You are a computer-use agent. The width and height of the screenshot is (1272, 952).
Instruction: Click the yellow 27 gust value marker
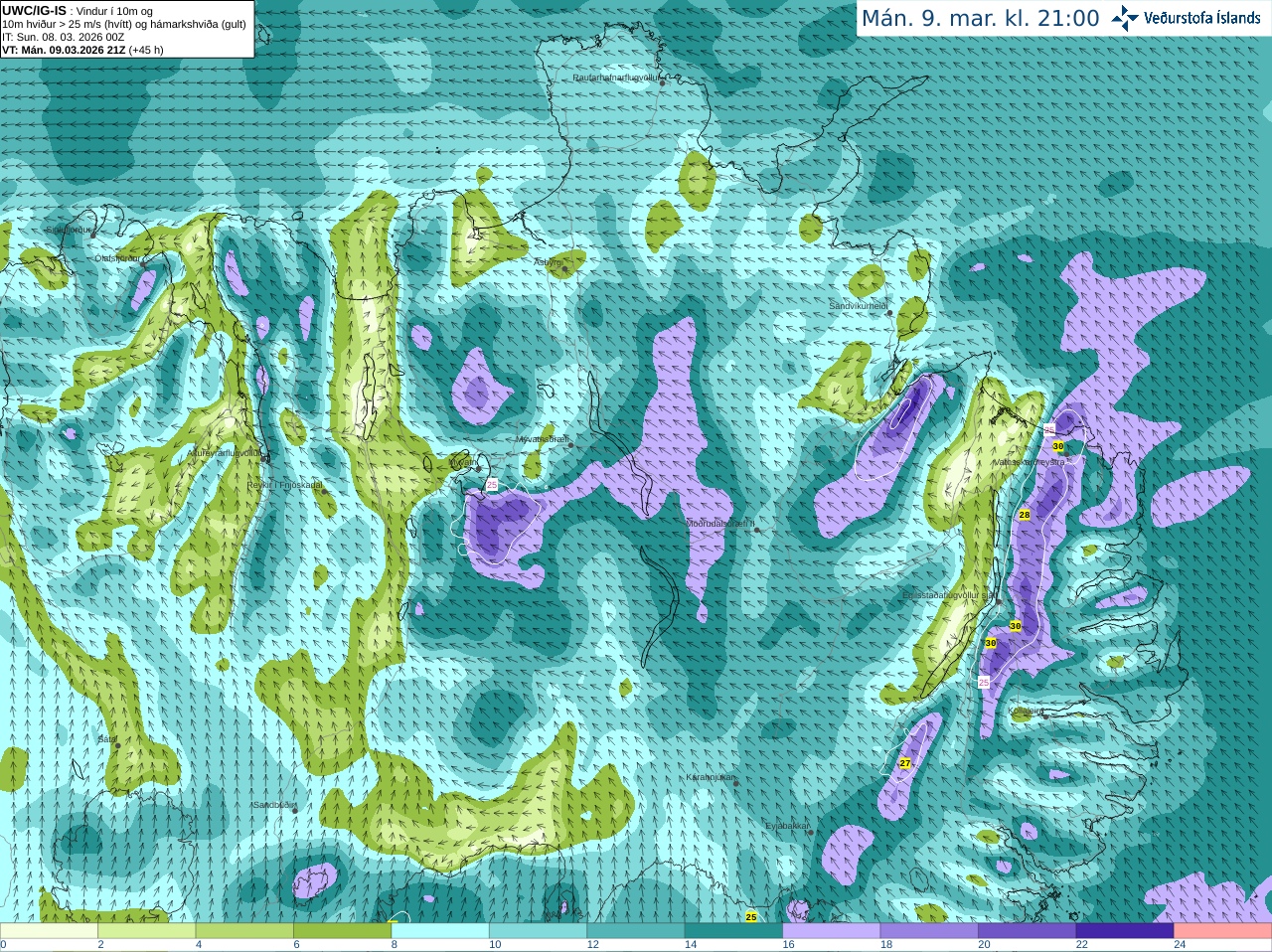[x=905, y=763]
